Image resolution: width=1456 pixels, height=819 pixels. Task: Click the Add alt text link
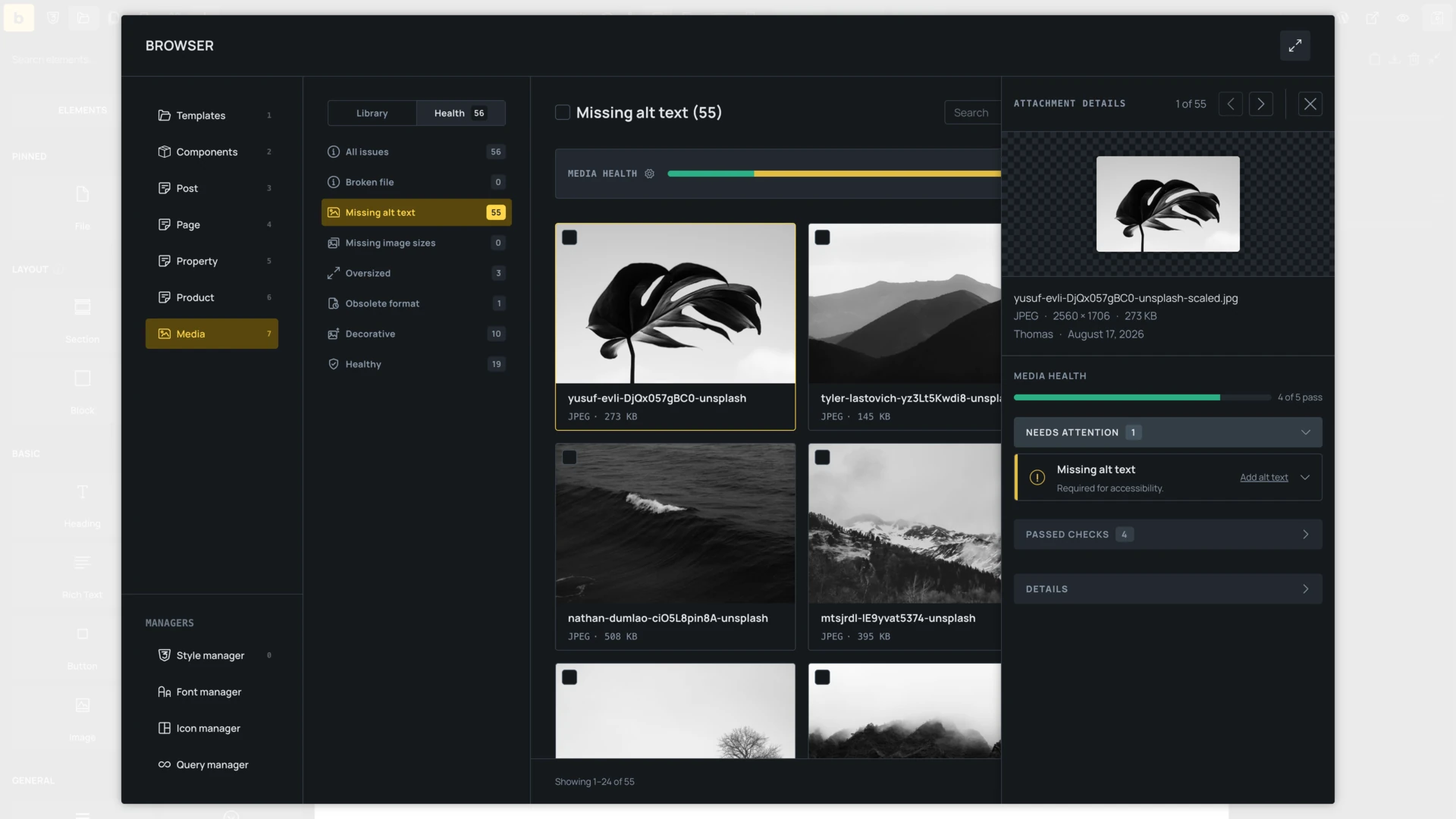[x=1264, y=477]
